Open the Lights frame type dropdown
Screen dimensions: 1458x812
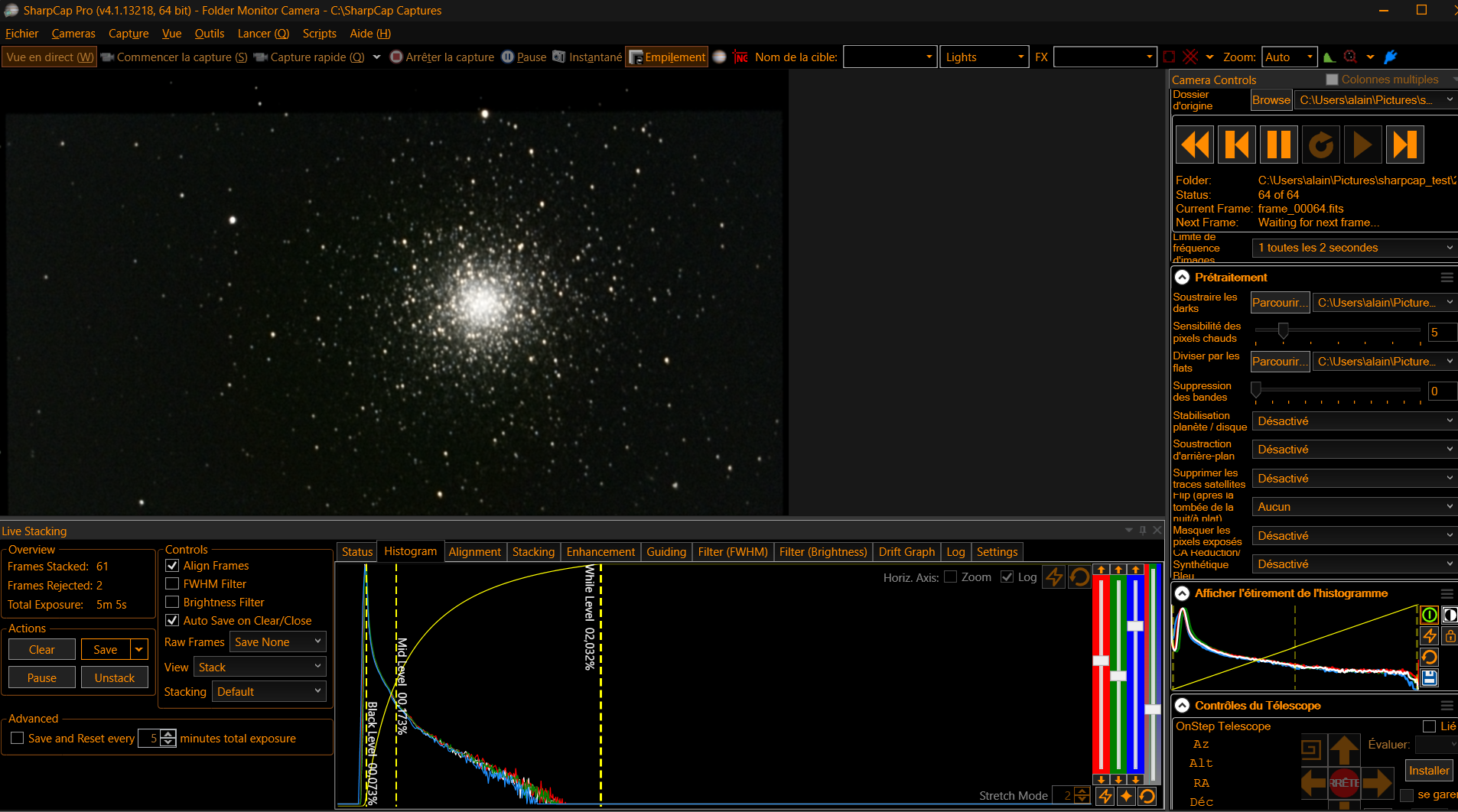(984, 57)
